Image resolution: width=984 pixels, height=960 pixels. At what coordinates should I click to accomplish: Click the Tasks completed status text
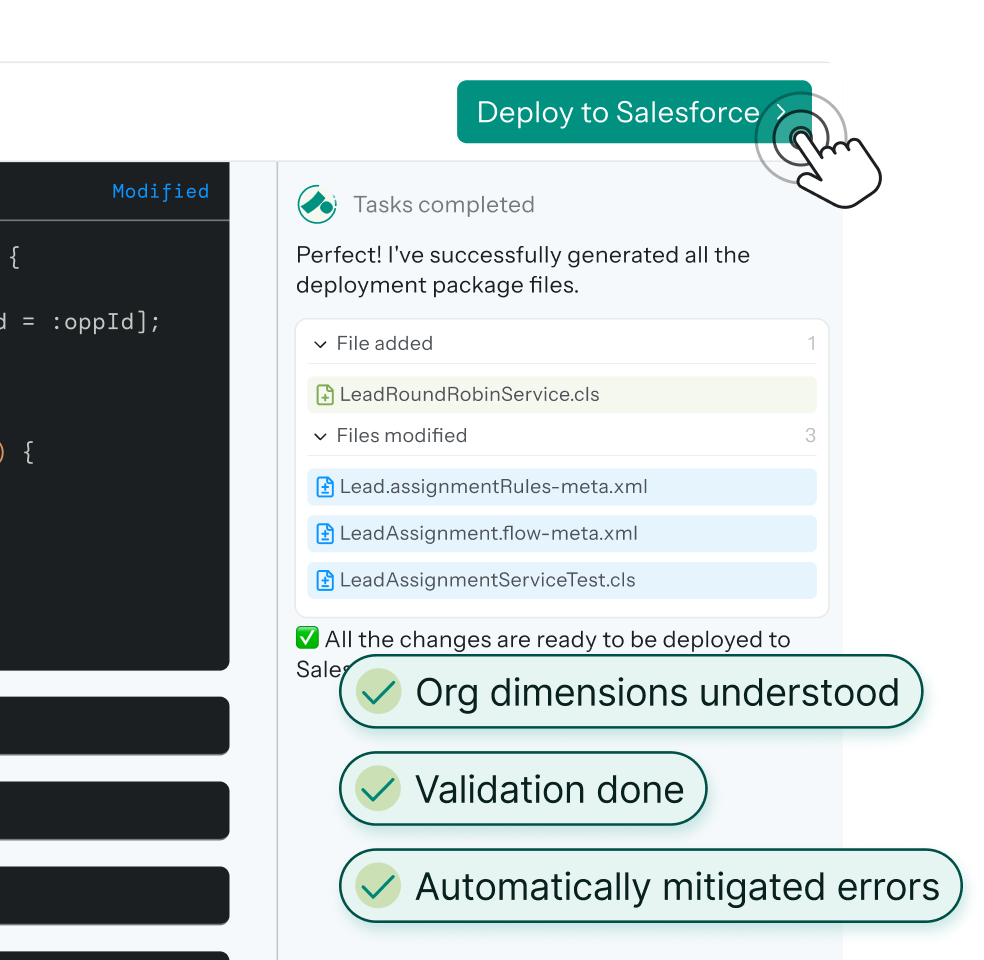pyautogui.click(x=444, y=205)
